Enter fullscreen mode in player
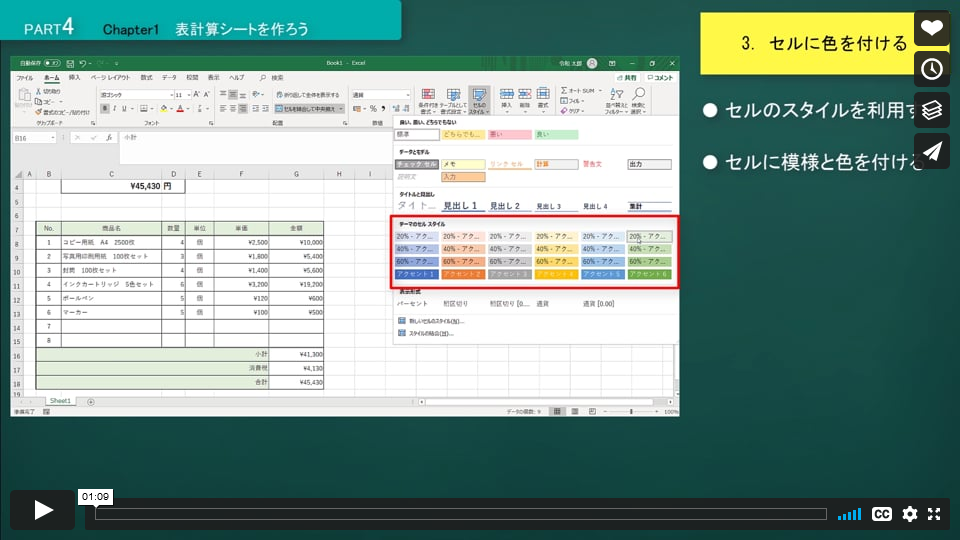960x540 pixels. tap(934, 514)
